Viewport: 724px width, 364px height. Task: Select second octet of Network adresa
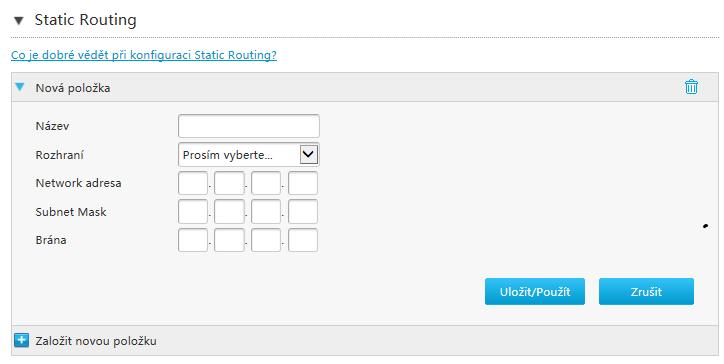tap(229, 183)
